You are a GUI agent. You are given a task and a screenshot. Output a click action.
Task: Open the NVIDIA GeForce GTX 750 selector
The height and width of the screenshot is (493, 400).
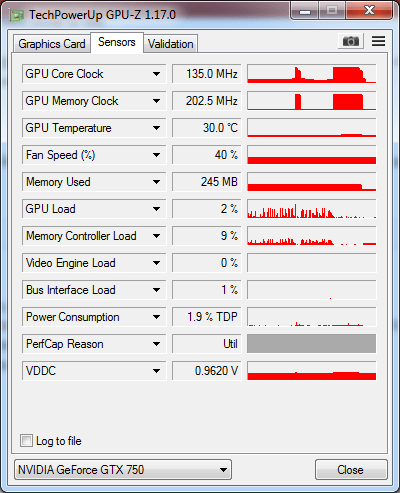click(x=123, y=470)
